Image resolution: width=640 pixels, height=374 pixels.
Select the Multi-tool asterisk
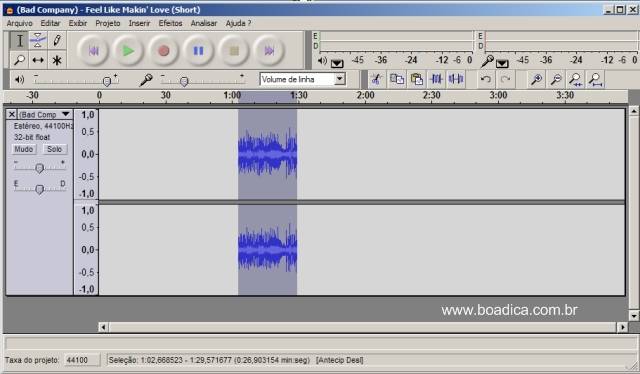coord(57,60)
